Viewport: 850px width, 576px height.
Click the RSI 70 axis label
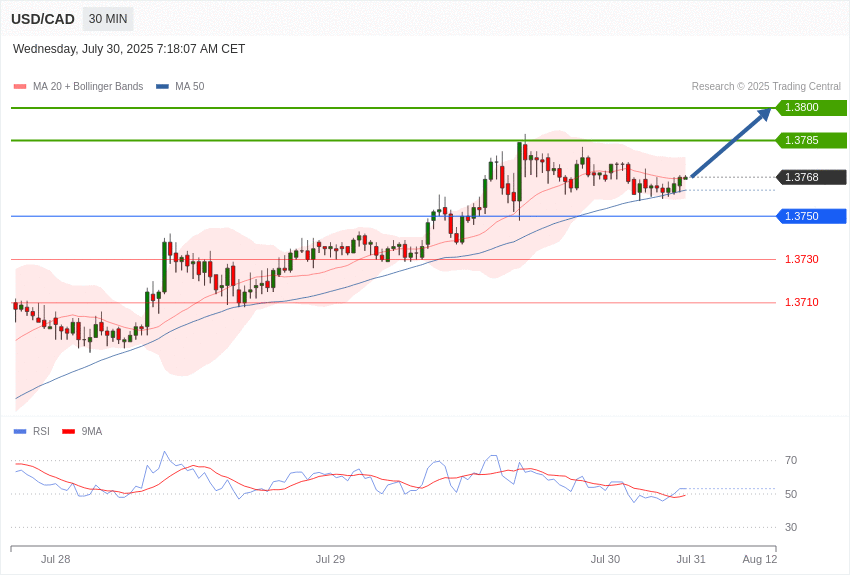tap(791, 461)
